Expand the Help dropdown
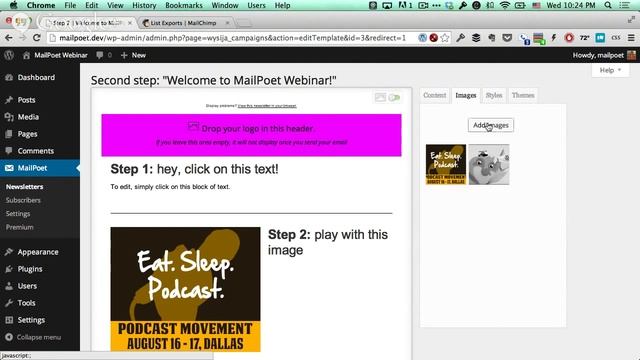This screenshot has height=360, width=640. 610,70
